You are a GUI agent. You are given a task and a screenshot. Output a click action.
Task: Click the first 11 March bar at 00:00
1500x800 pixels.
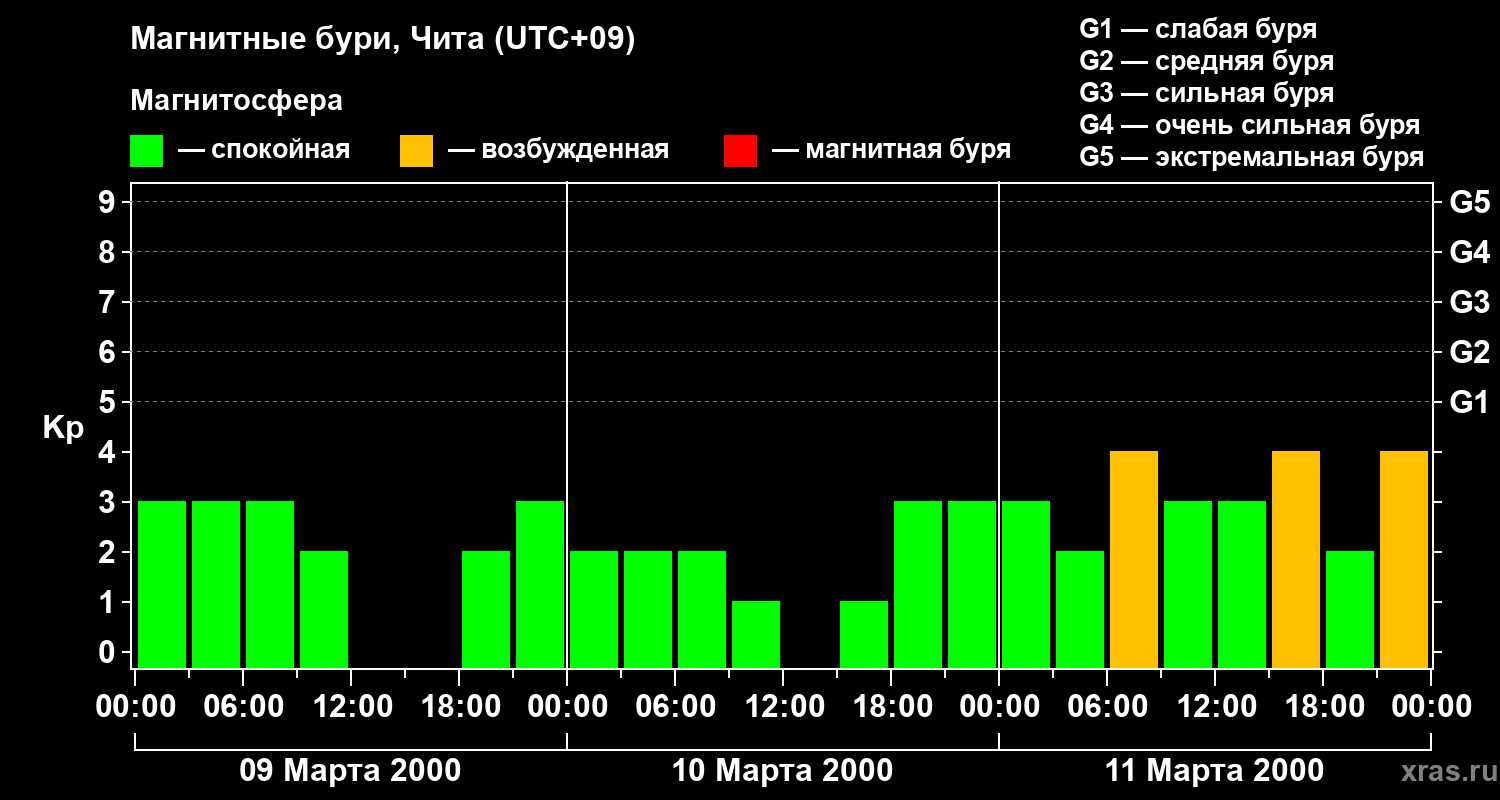(x=1026, y=584)
